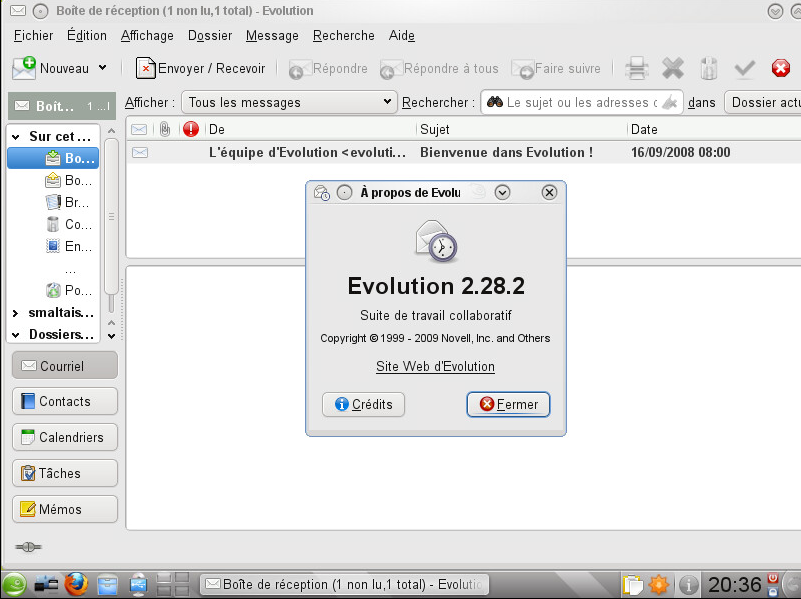Image resolution: width=801 pixels, height=599 pixels.
Task: Switch to the Calendriers view
Action: pyautogui.click(x=64, y=437)
